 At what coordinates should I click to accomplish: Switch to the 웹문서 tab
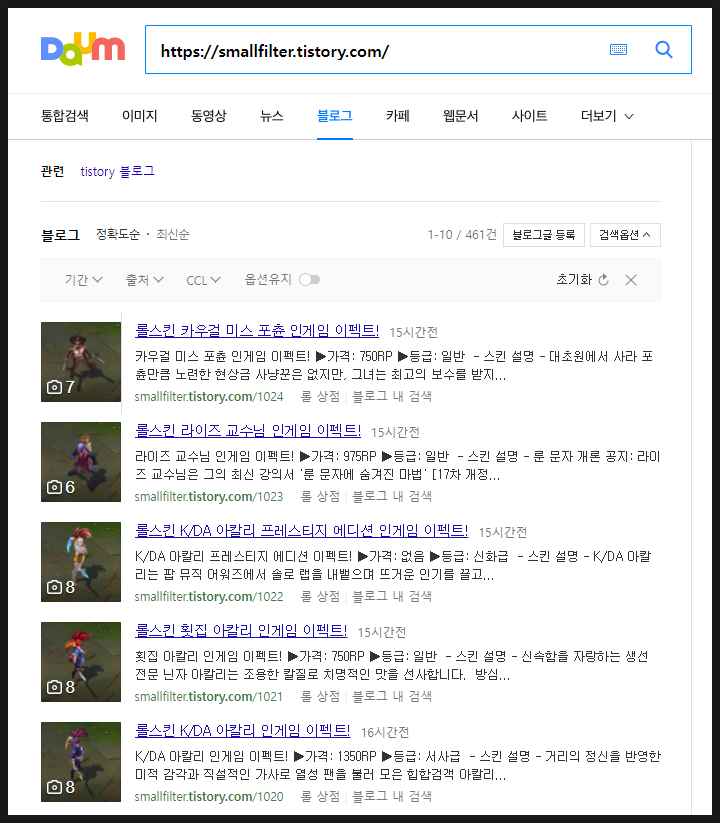point(460,116)
